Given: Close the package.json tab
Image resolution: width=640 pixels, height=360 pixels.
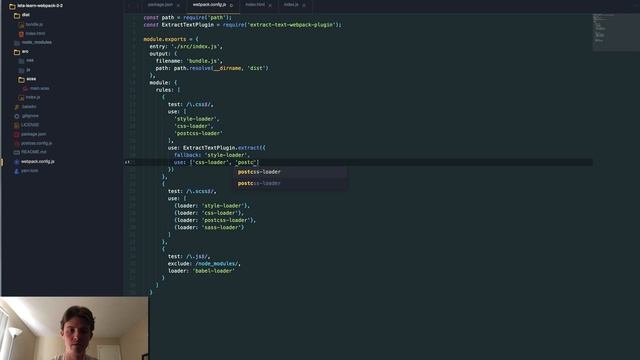Looking at the screenshot, I should [178, 5].
